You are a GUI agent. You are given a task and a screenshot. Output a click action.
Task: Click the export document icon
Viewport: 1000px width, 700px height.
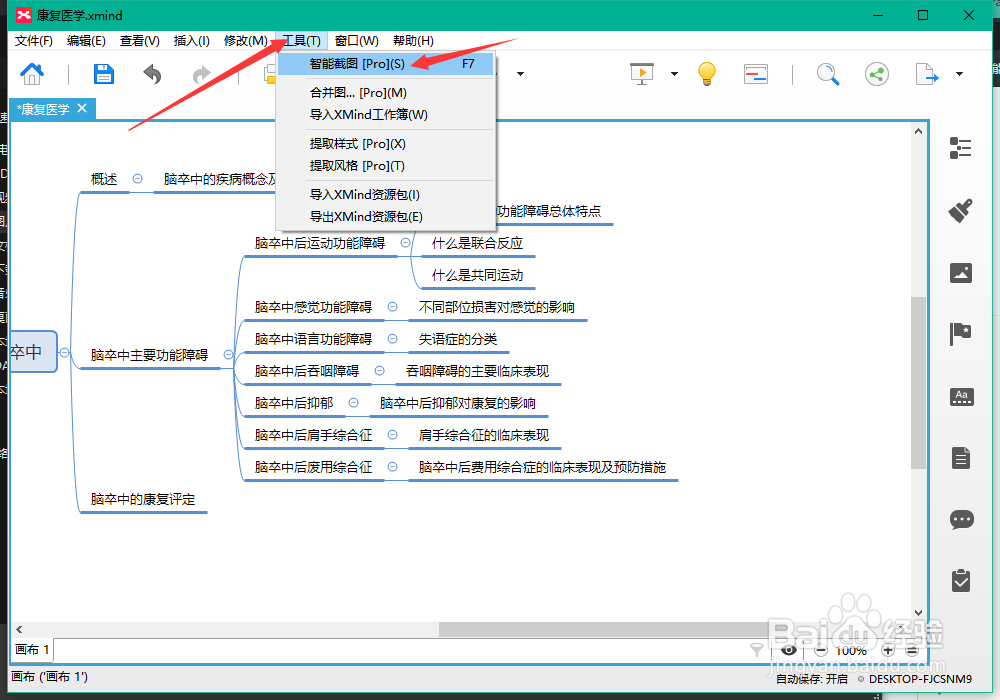tap(927, 74)
